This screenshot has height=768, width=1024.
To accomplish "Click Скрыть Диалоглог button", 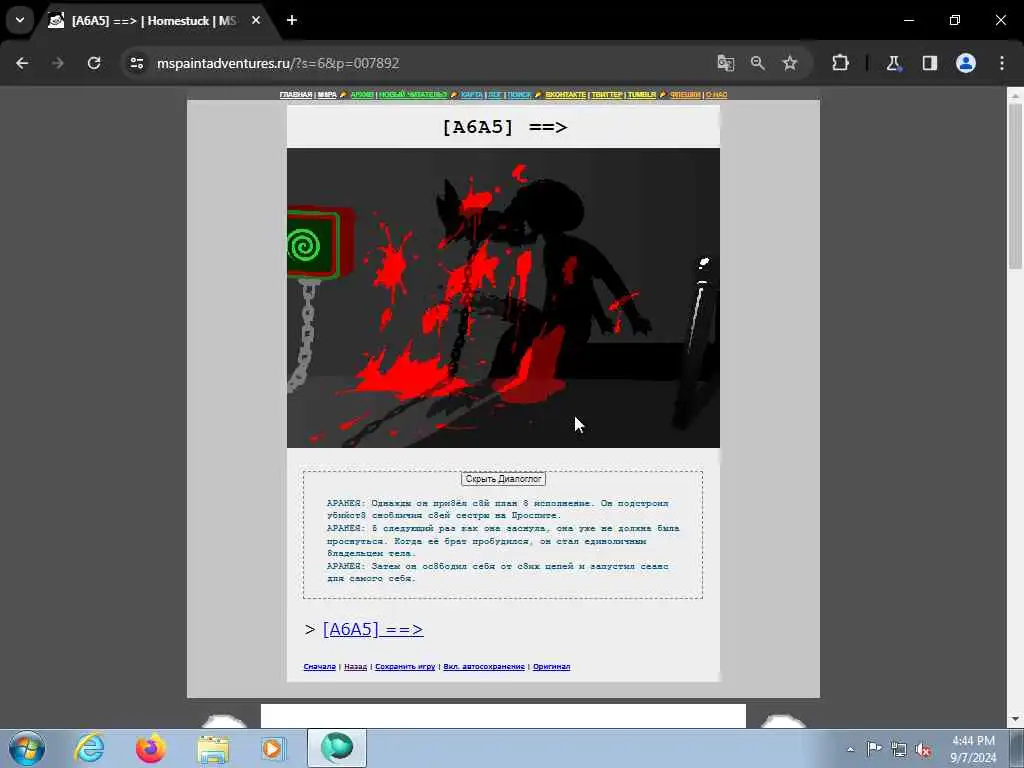I will [503, 479].
